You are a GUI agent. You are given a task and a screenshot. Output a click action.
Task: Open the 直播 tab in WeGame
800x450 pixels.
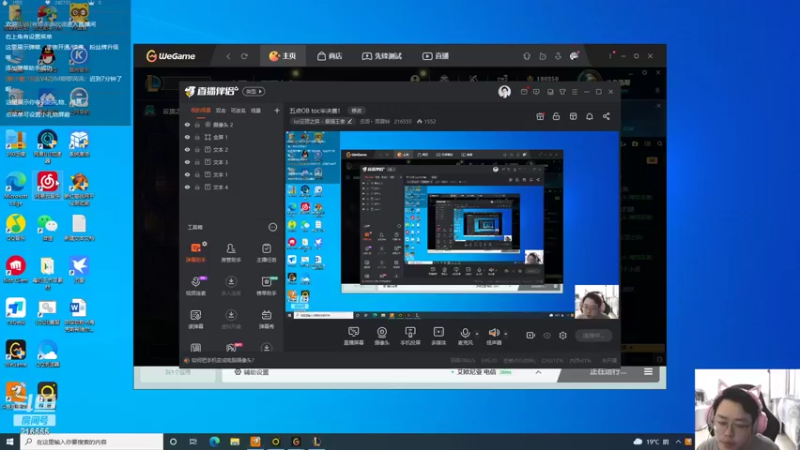(435, 56)
